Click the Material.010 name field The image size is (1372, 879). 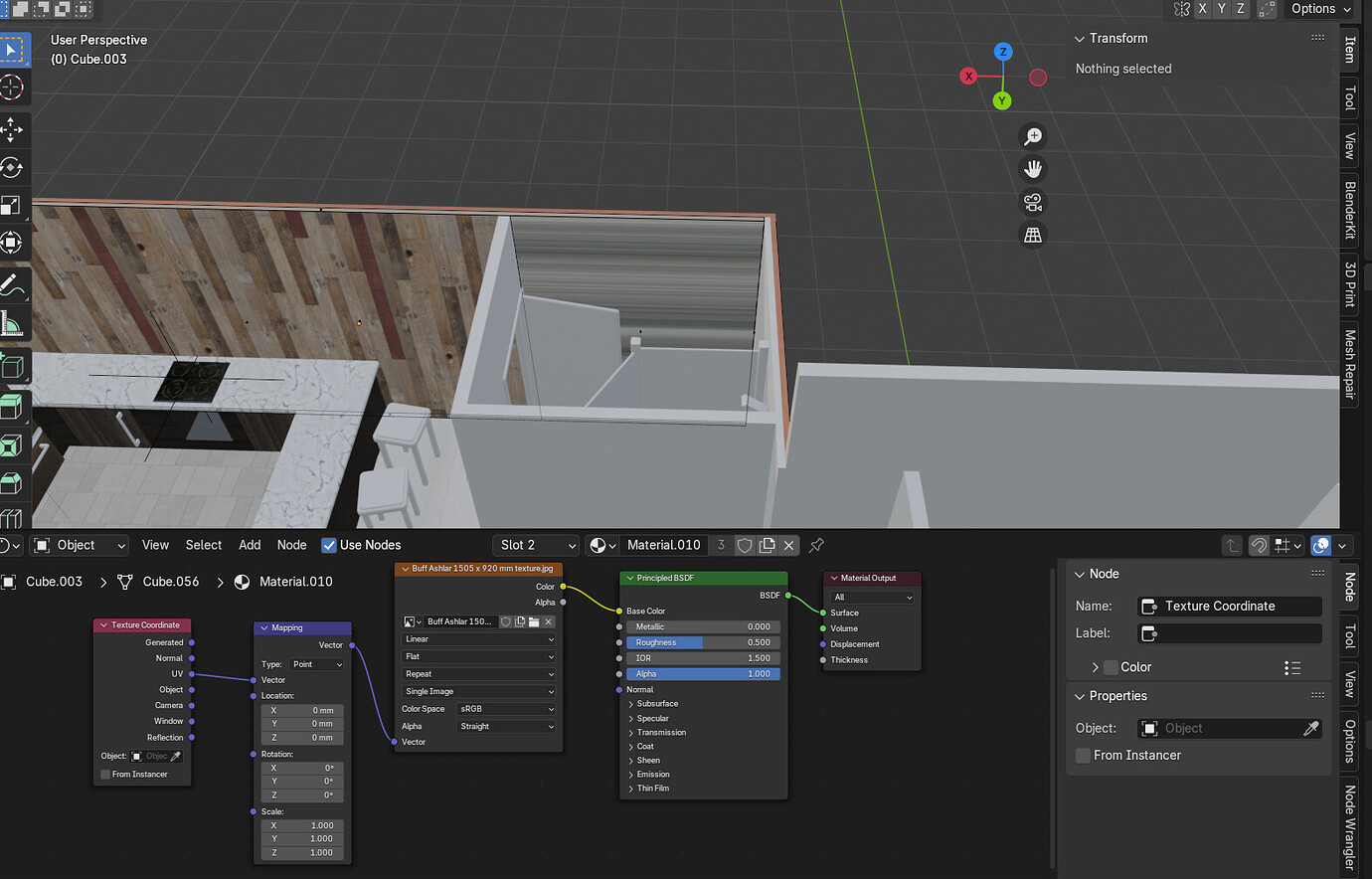(x=664, y=545)
